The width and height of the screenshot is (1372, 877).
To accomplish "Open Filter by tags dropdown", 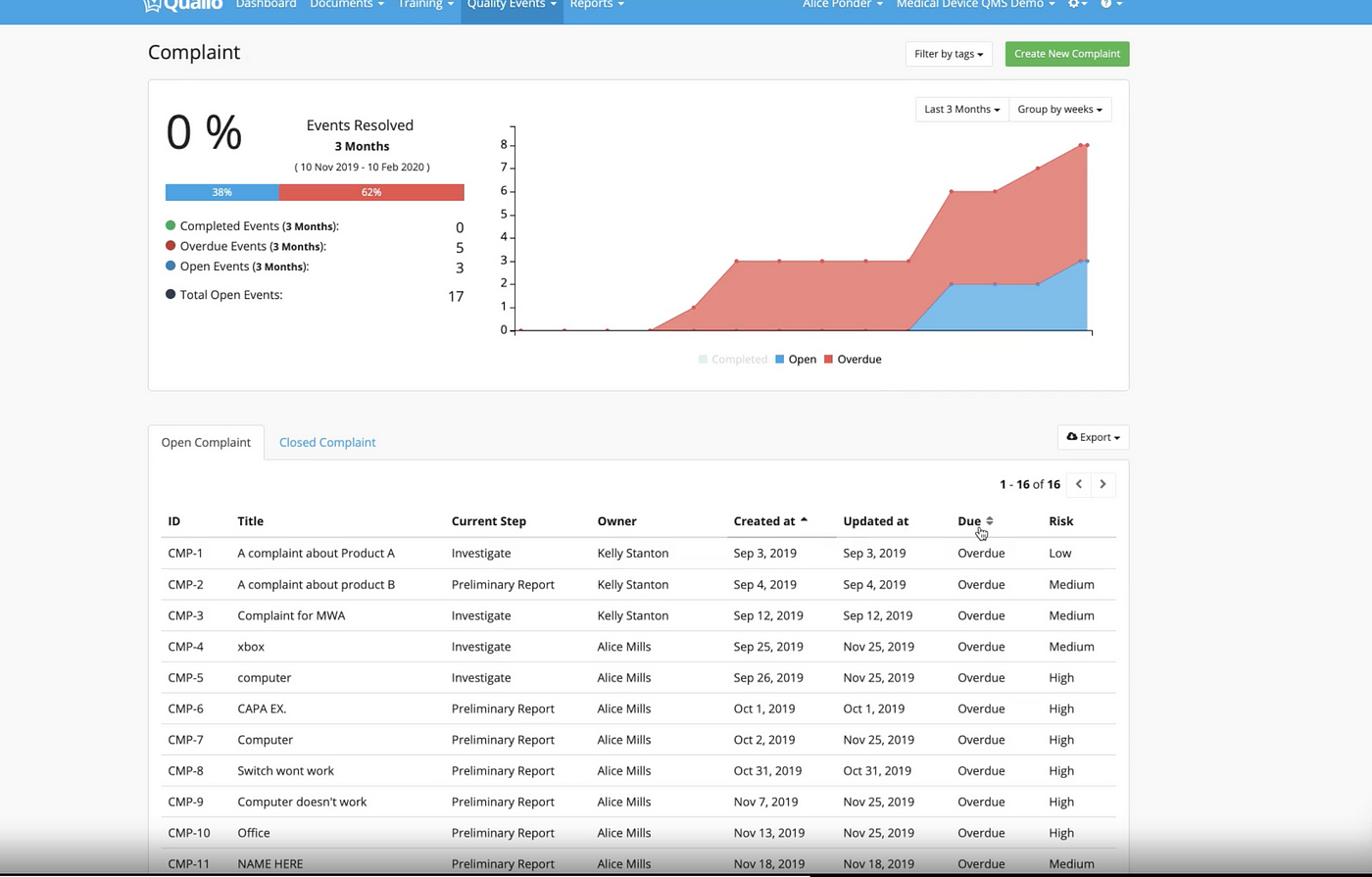I will (949, 54).
